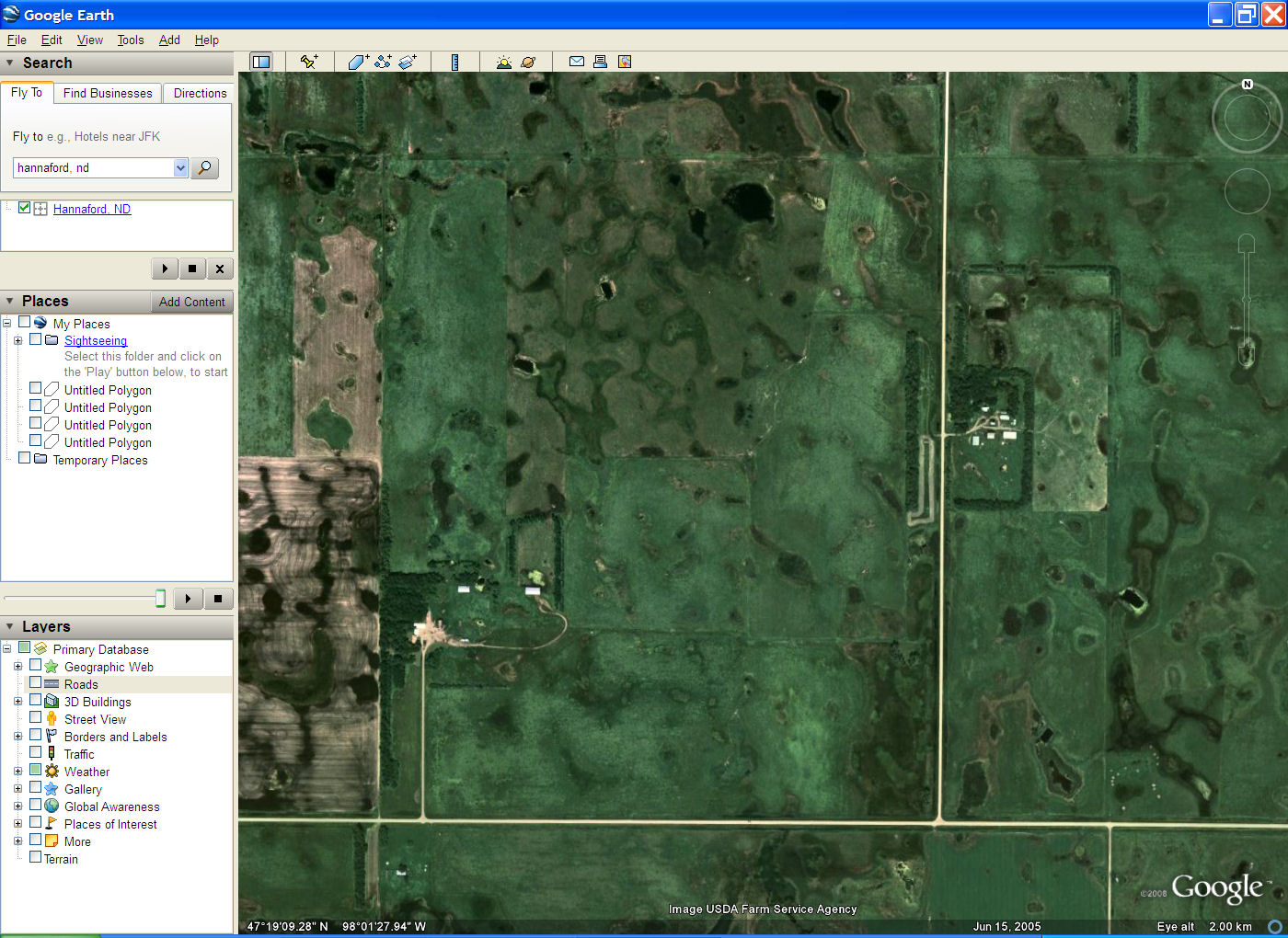Viewport: 1288px width, 938px height.
Task: Play the search results tour
Action: (x=165, y=269)
